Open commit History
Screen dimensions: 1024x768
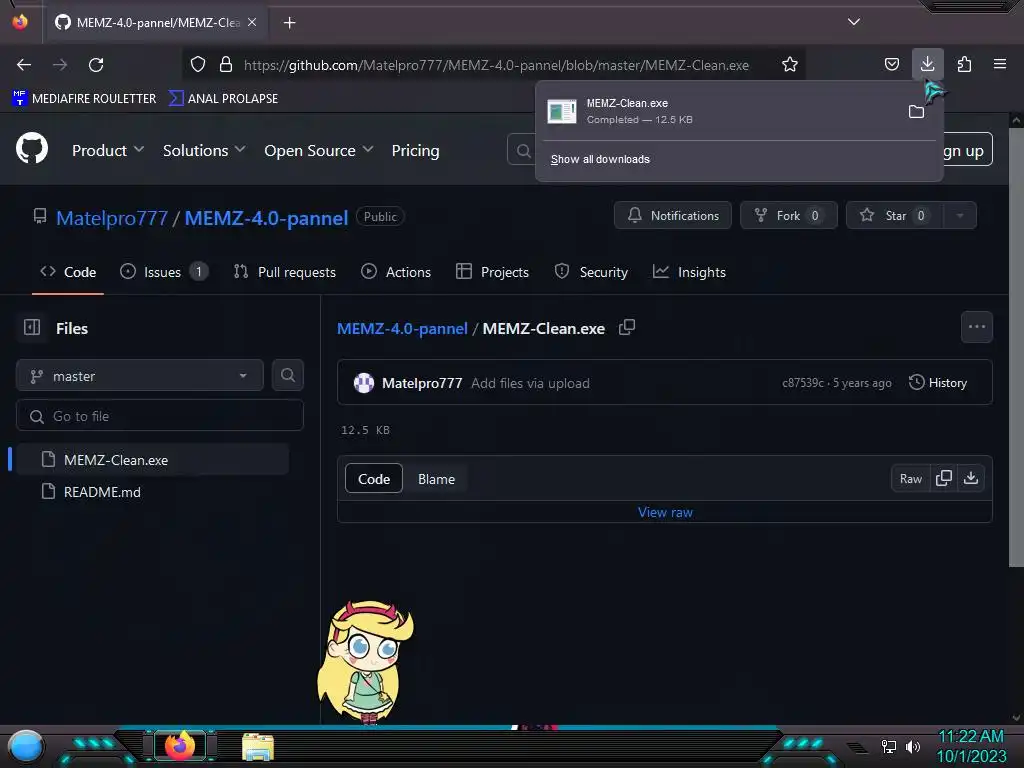tap(938, 383)
